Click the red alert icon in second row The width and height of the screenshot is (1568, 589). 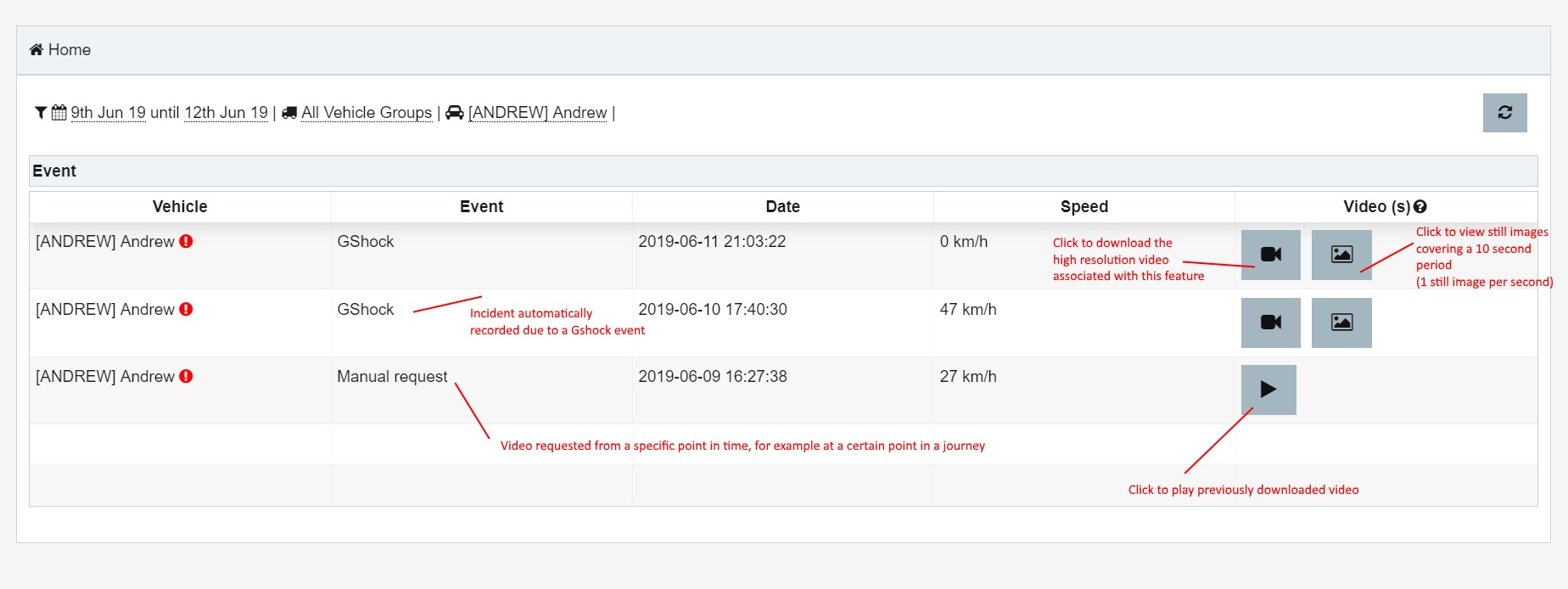click(x=186, y=310)
